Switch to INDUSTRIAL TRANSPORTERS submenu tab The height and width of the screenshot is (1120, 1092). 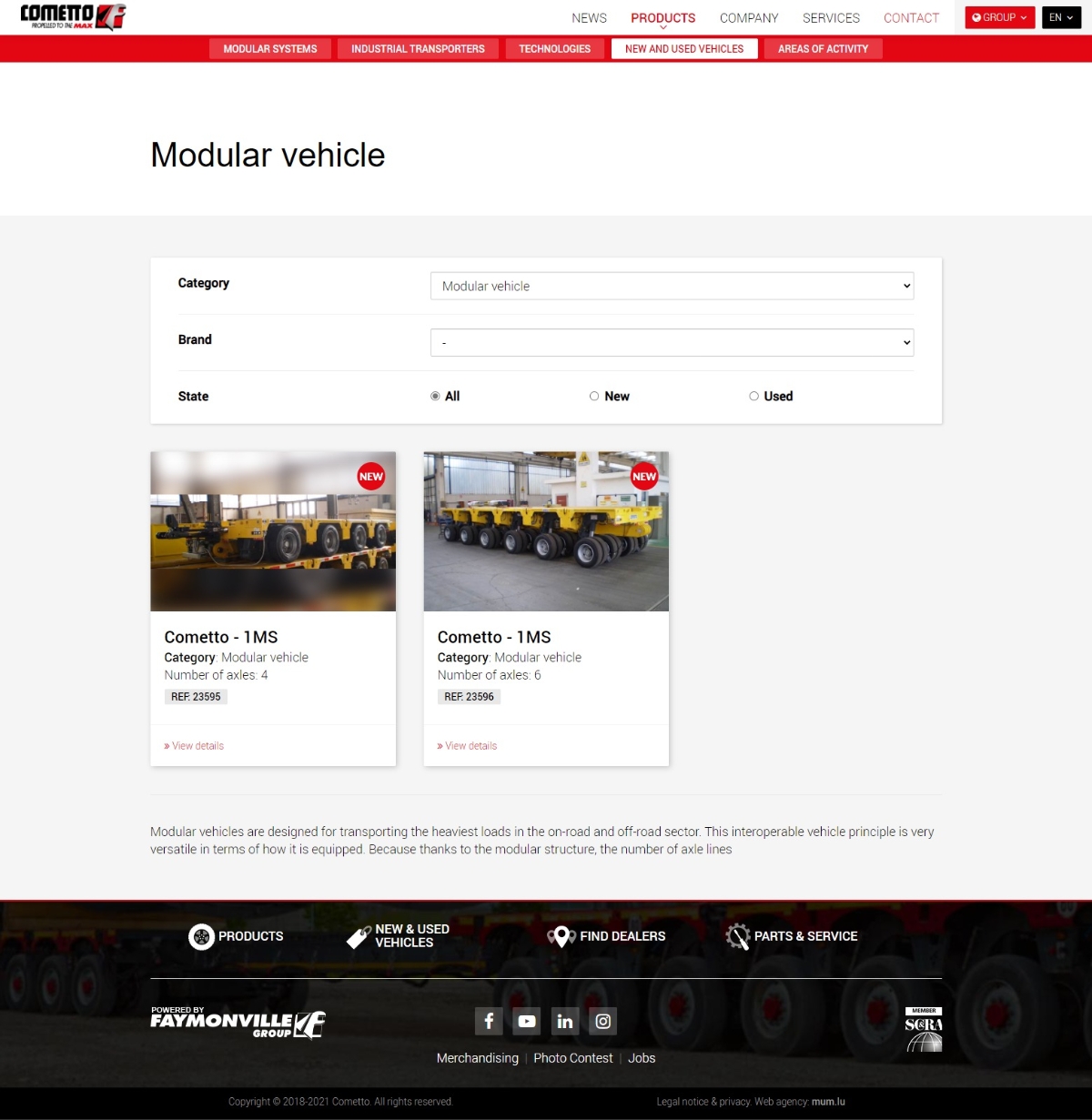point(418,49)
